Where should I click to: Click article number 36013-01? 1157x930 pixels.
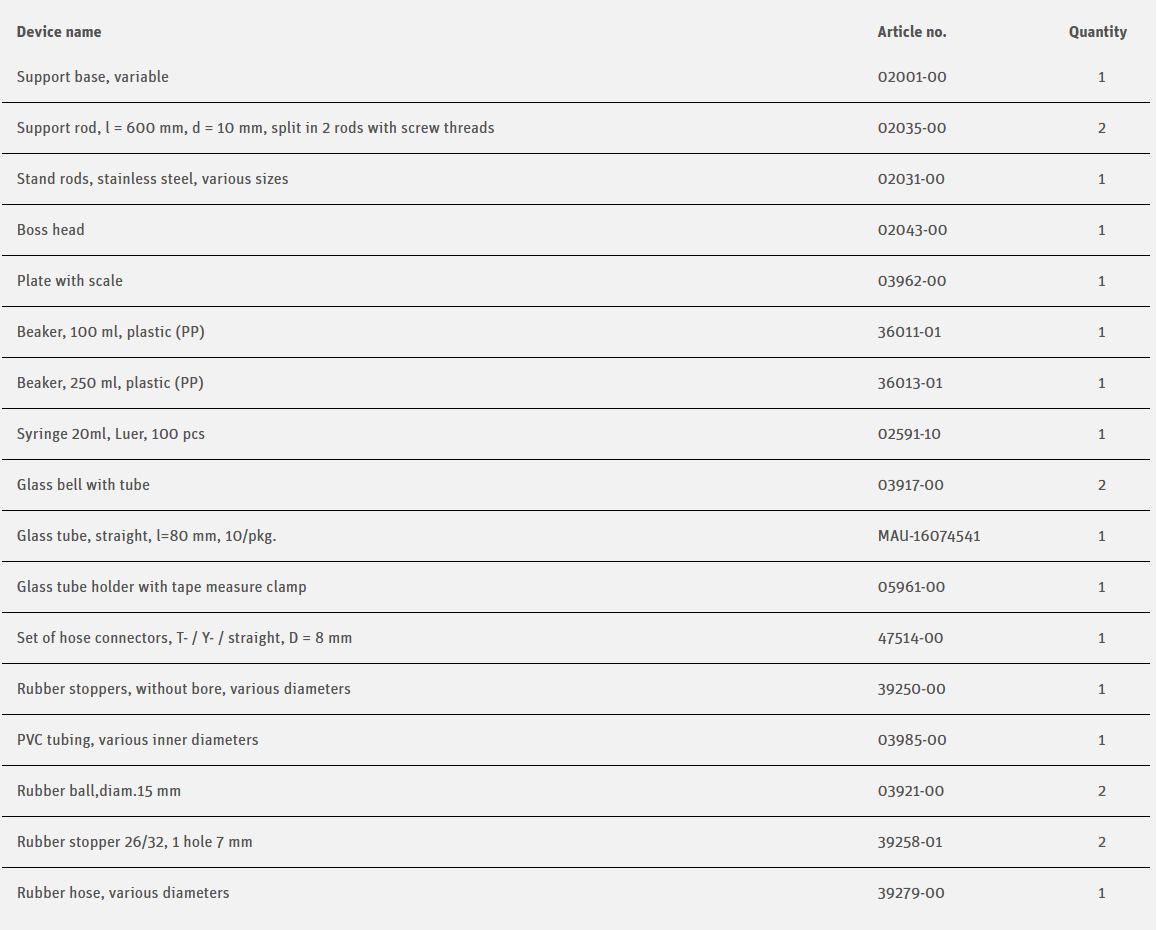[910, 383]
